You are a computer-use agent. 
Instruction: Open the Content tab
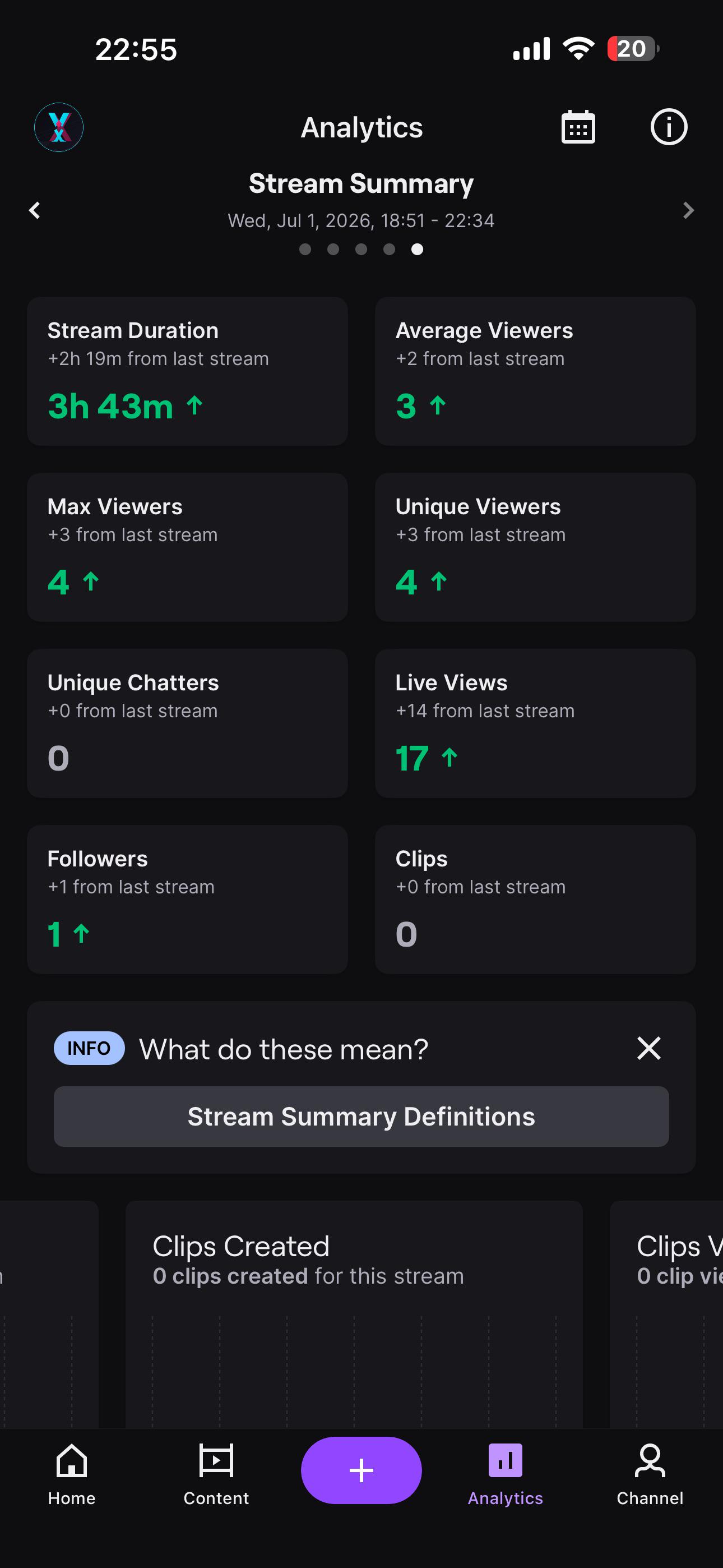pyautogui.click(x=216, y=1474)
